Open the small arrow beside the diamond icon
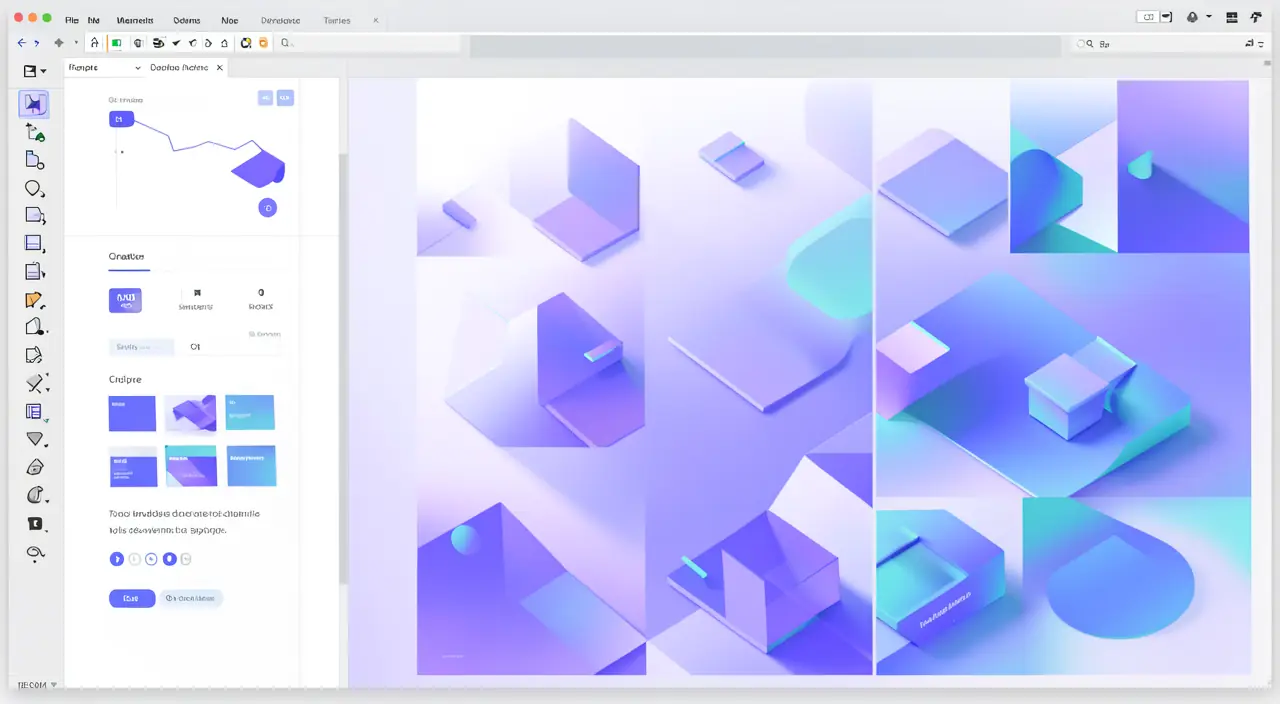This screenshot has width=1280, height=704. [x=76, y=43]
